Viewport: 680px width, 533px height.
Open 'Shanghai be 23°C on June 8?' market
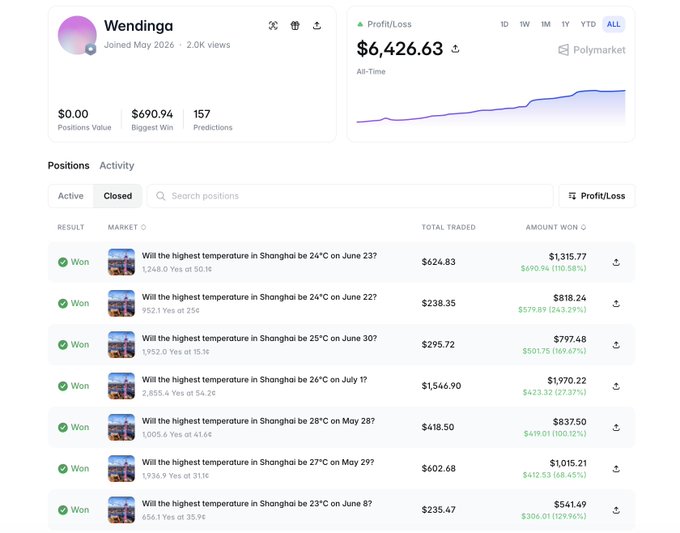point(257,504)
